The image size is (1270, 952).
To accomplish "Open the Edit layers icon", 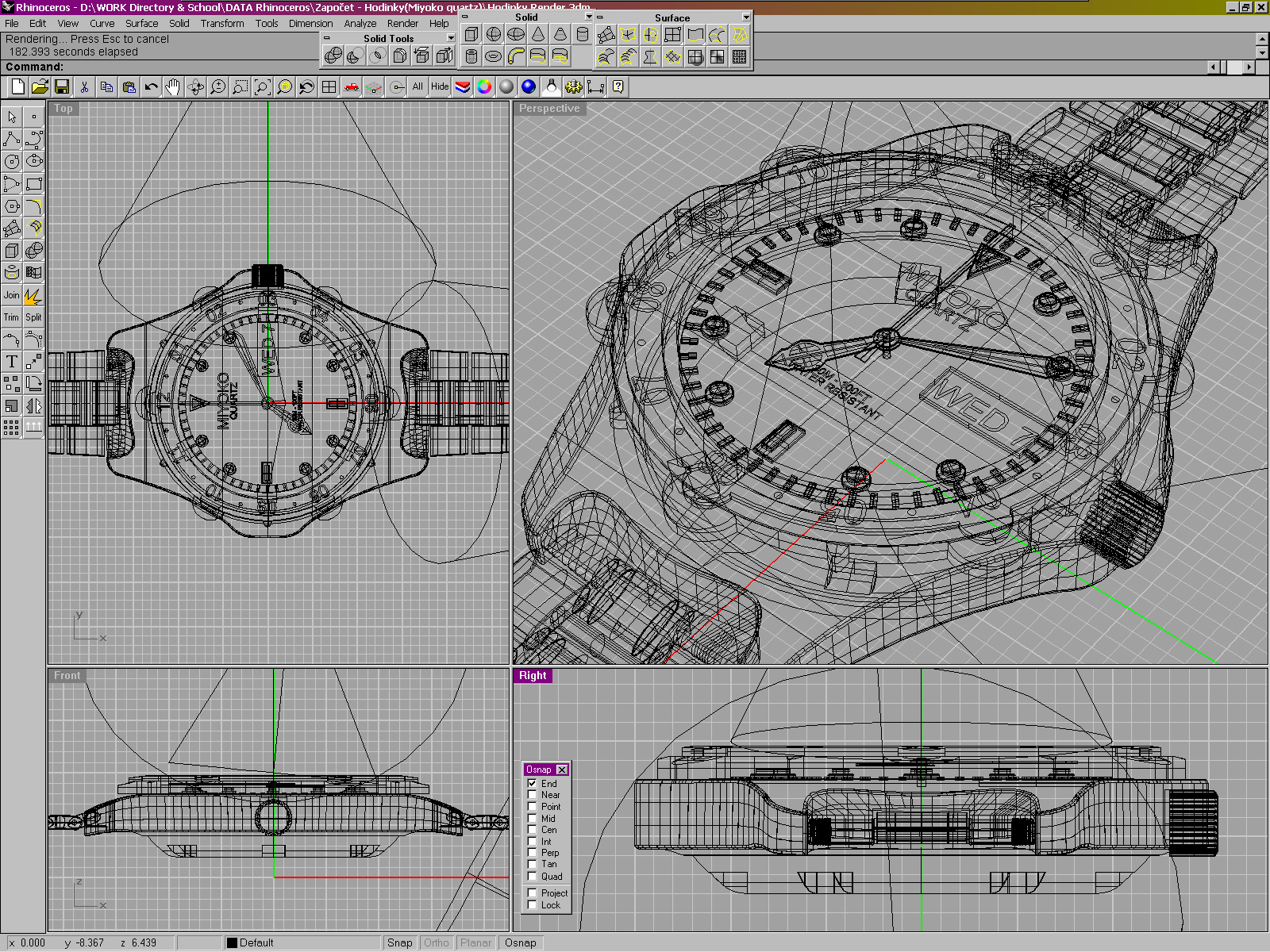I will [462, 86].
